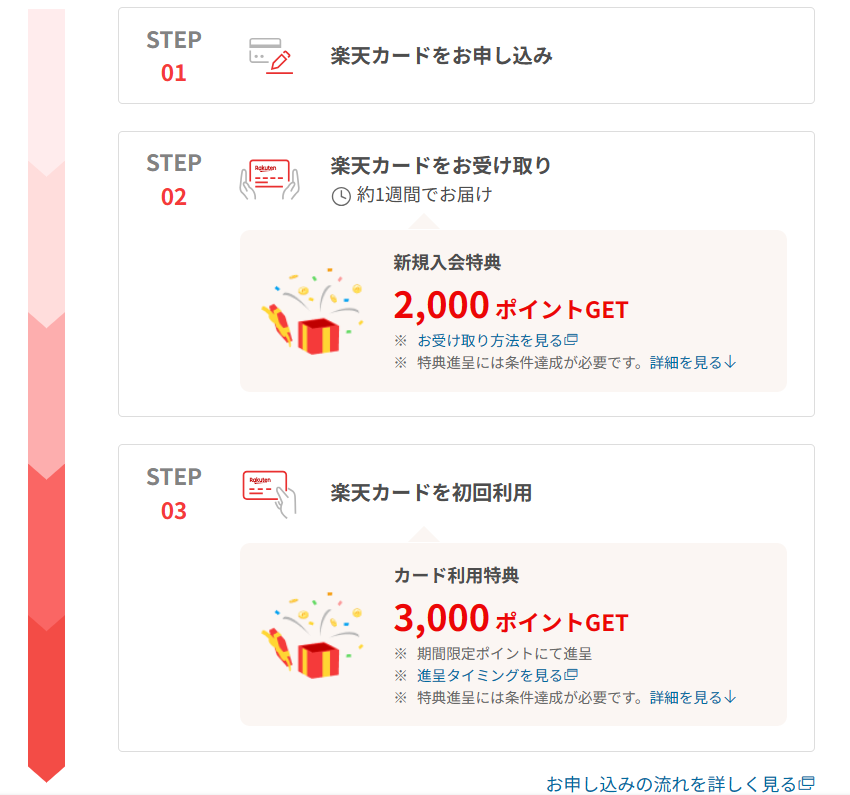The image size is (850, 795).
Task: Follow 詳細を見る link under 3,000 points
Action: (x=693, y=697)
